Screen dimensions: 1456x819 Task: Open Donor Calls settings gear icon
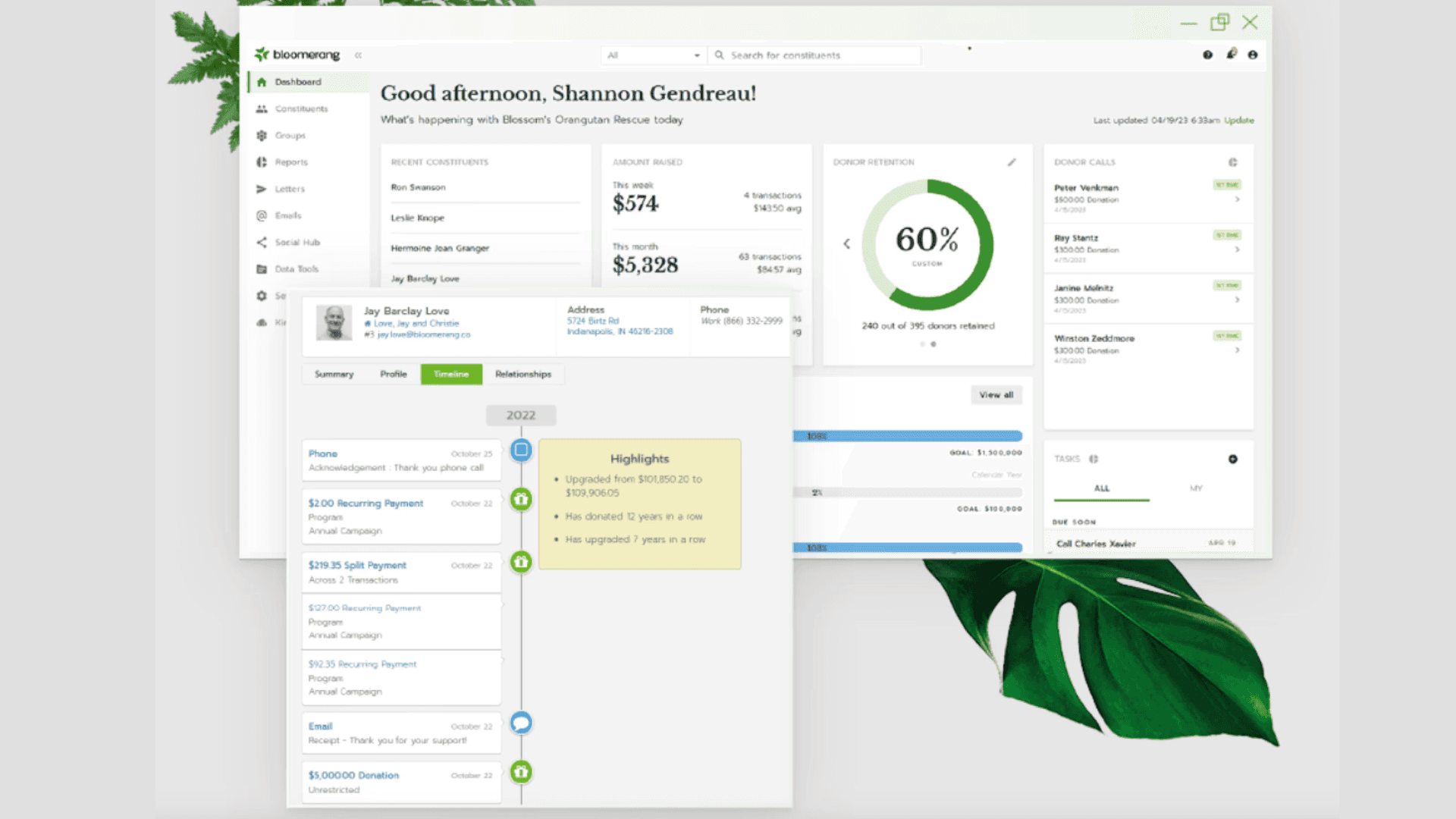click(x=1233, y=162)
